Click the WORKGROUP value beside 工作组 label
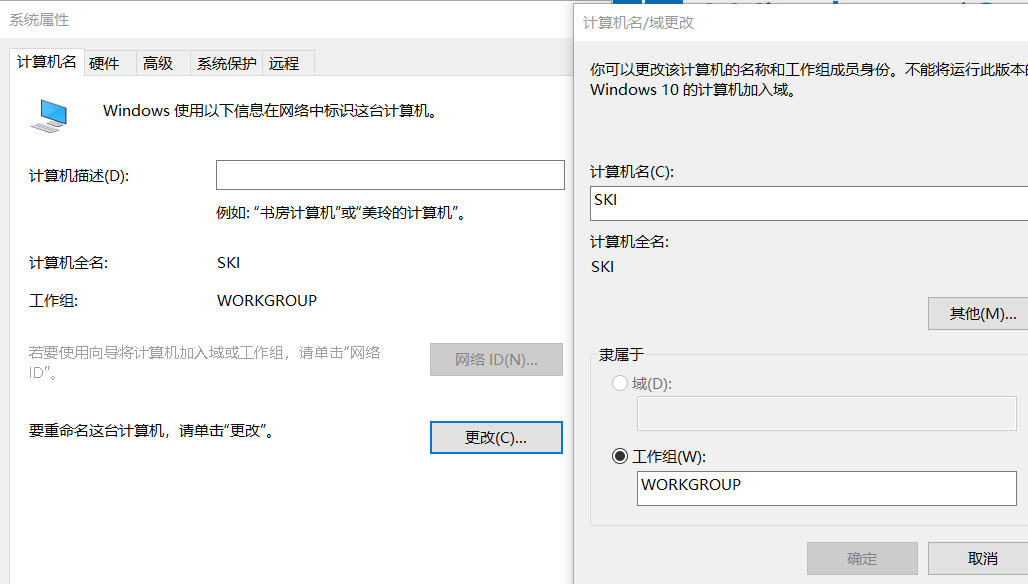 pyautogui.click(x=267, y=300)
